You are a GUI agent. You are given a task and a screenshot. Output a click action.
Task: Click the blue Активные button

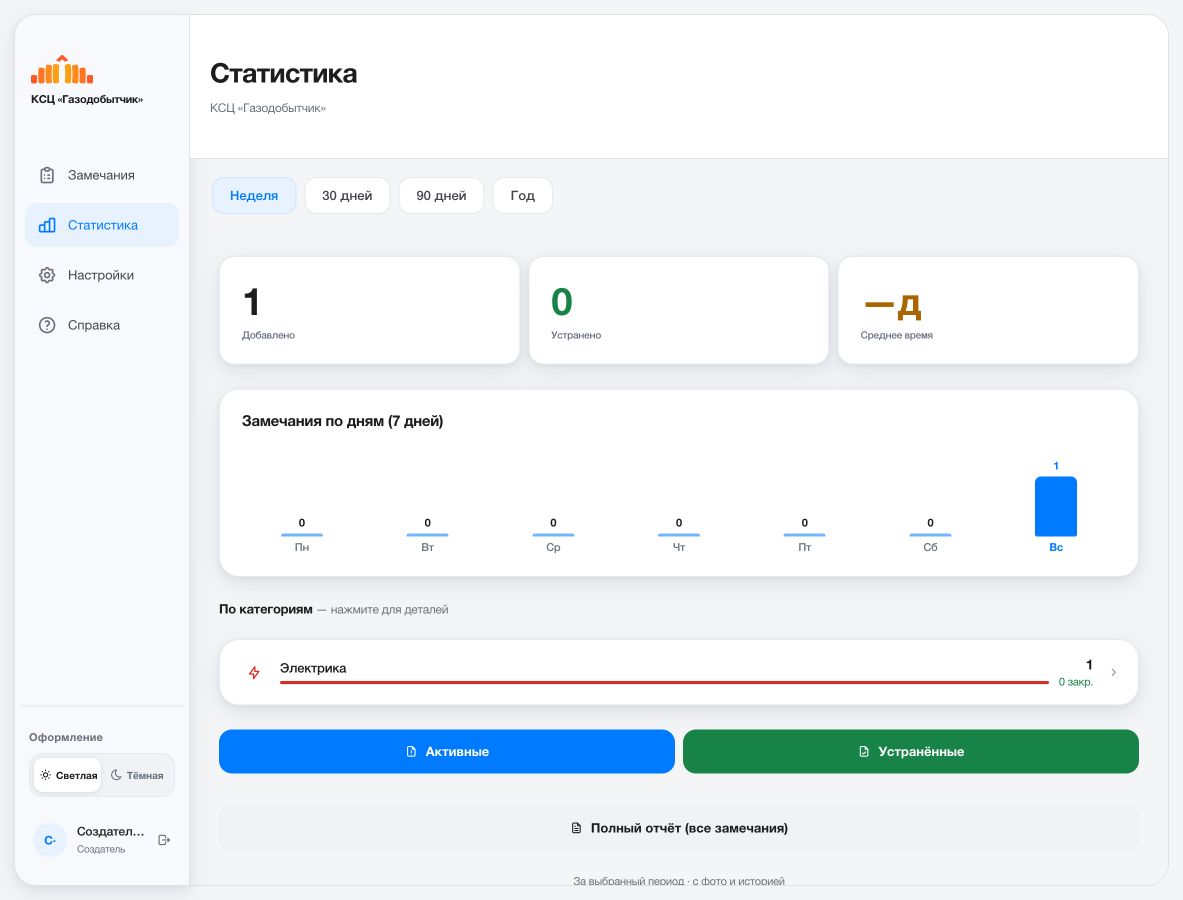click(x=447, y=751)
